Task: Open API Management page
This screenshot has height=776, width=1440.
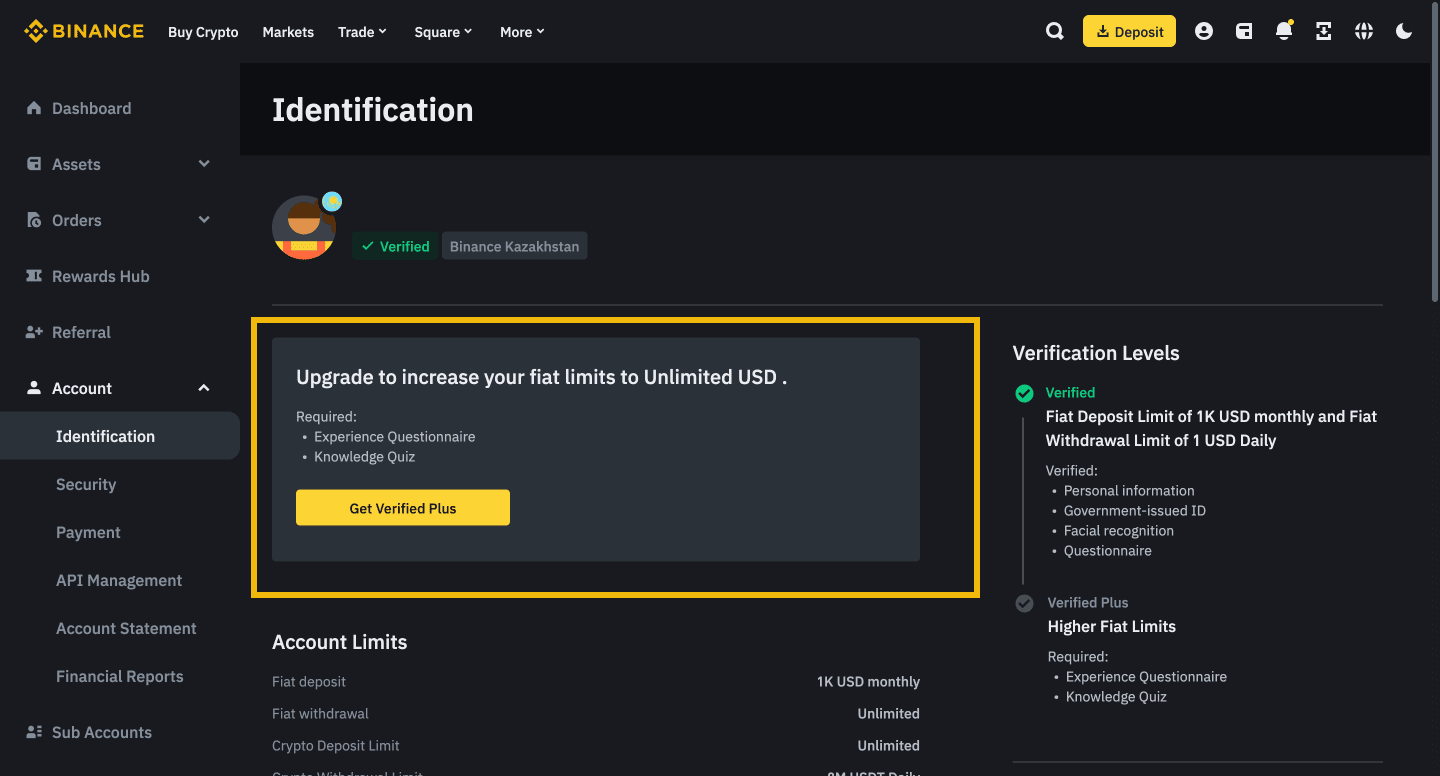Action: click(119, 580)
